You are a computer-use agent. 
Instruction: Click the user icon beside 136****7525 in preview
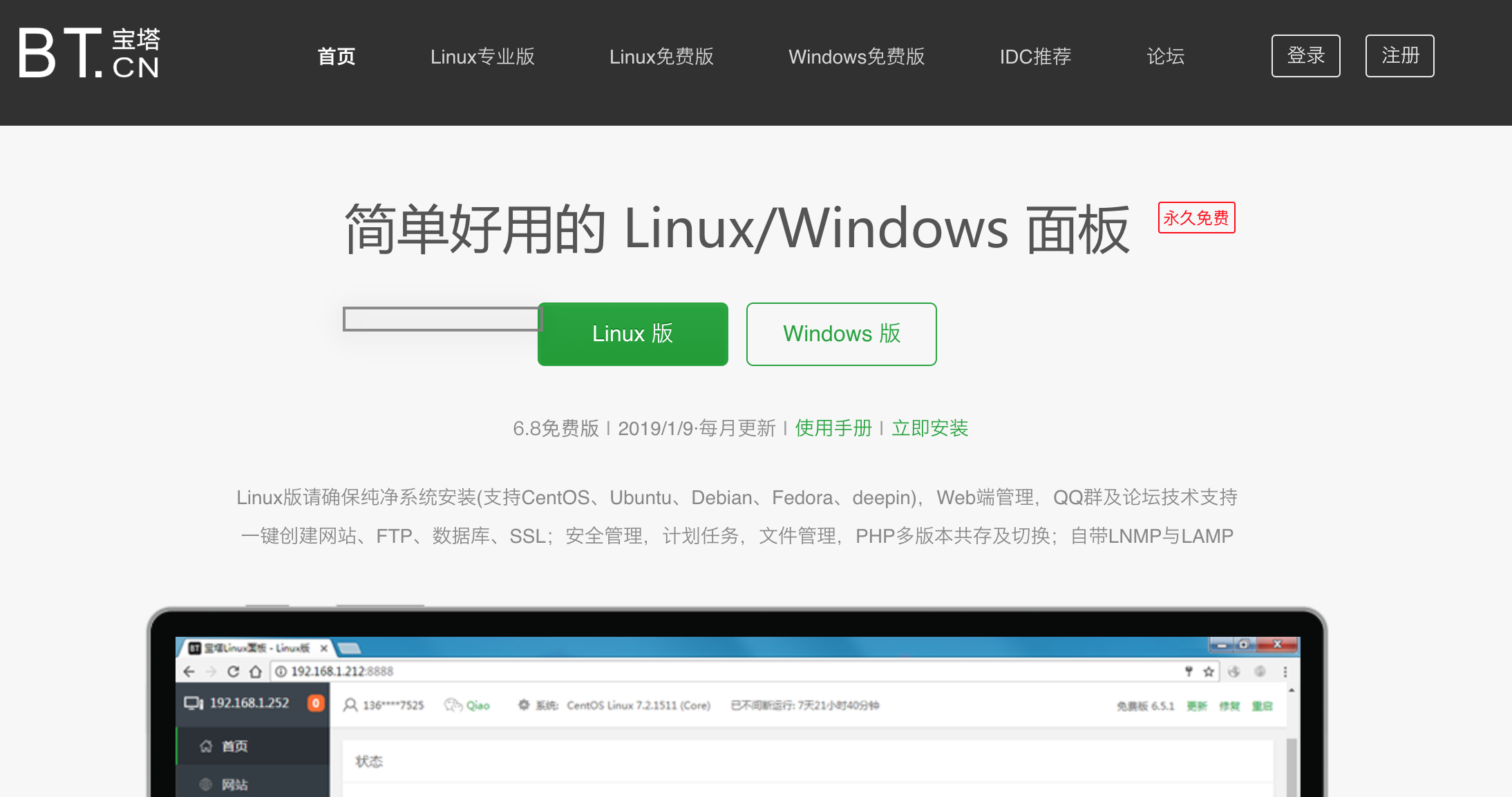(350, 705)
